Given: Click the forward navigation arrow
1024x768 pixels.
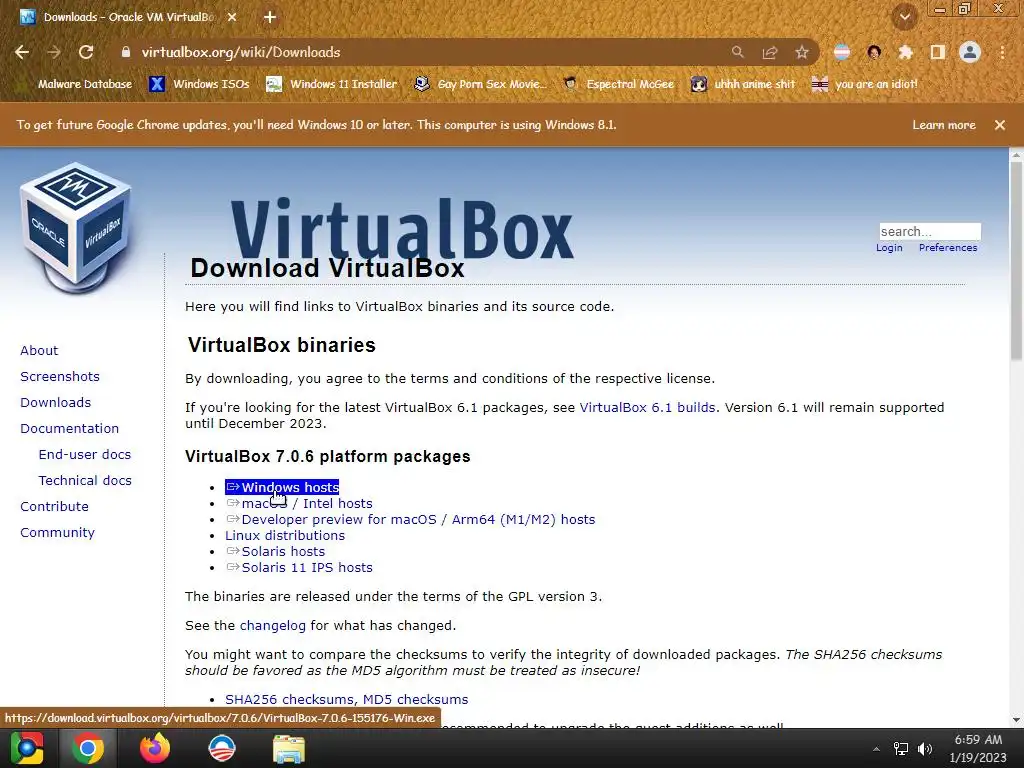Looking at the screenshot, I should pos(54,52).
